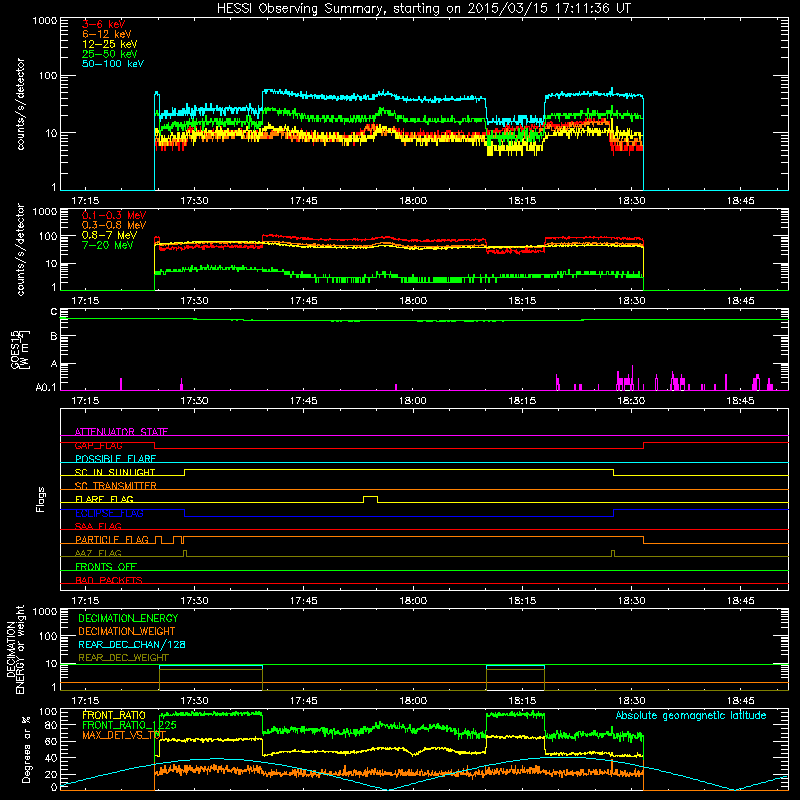This screenshot has height=800, width=800.
Task: Click the HESSI Observing Summary title
Action: [x=424, y=9]
